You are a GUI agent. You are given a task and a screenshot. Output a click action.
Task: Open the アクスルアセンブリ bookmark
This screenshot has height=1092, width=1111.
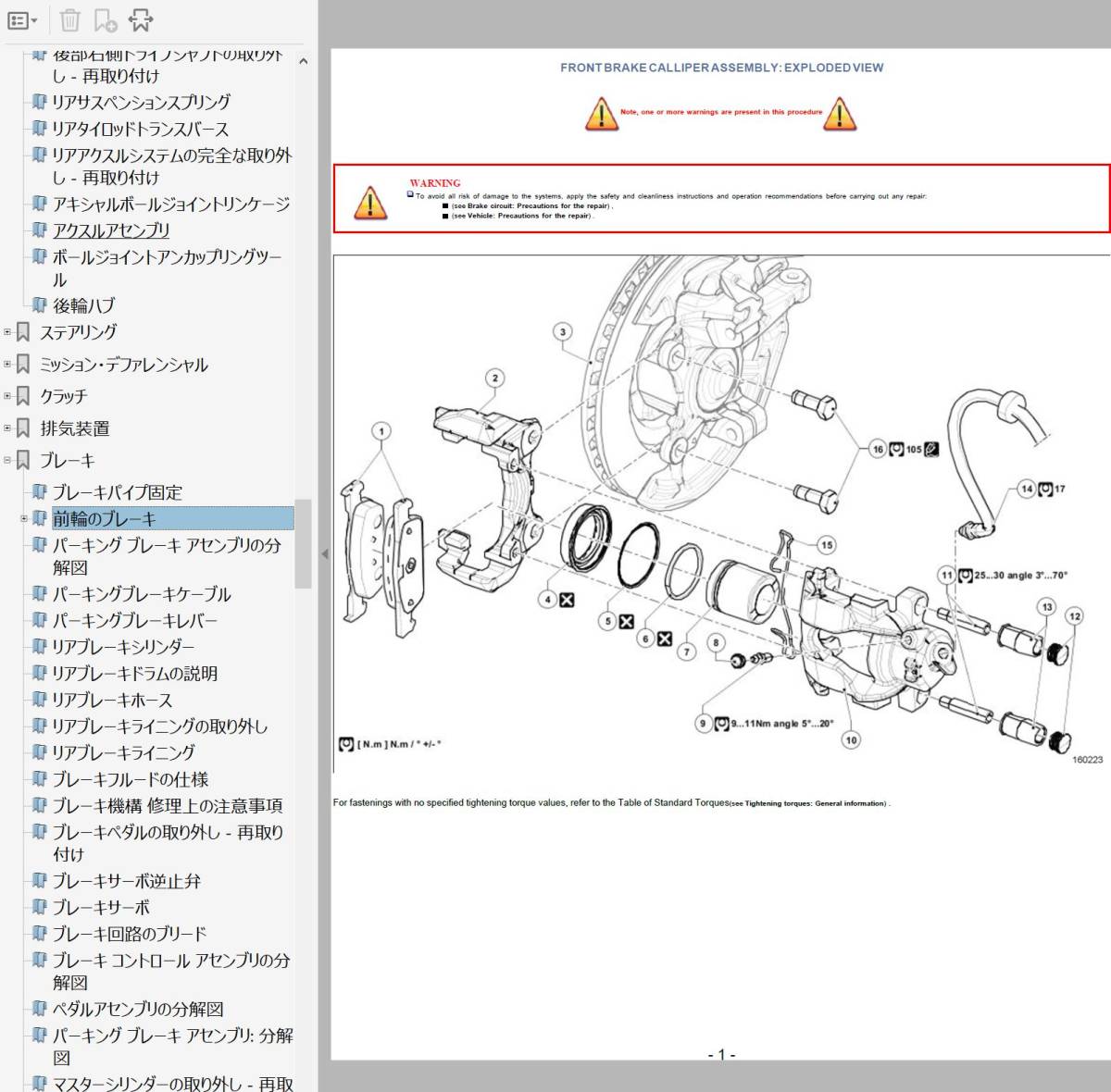[x=111, y=230]
